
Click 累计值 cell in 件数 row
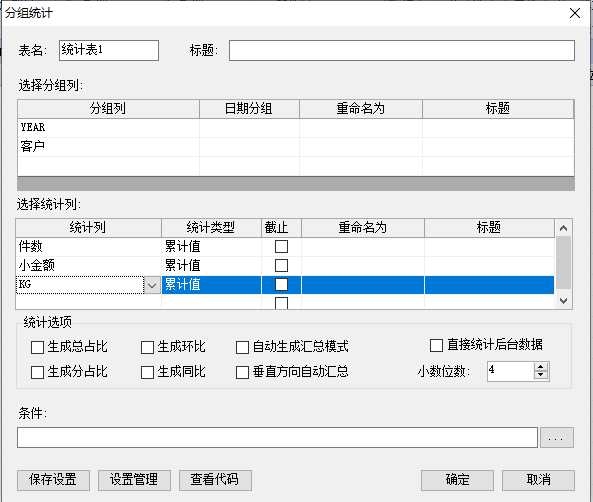click(211, 247)
